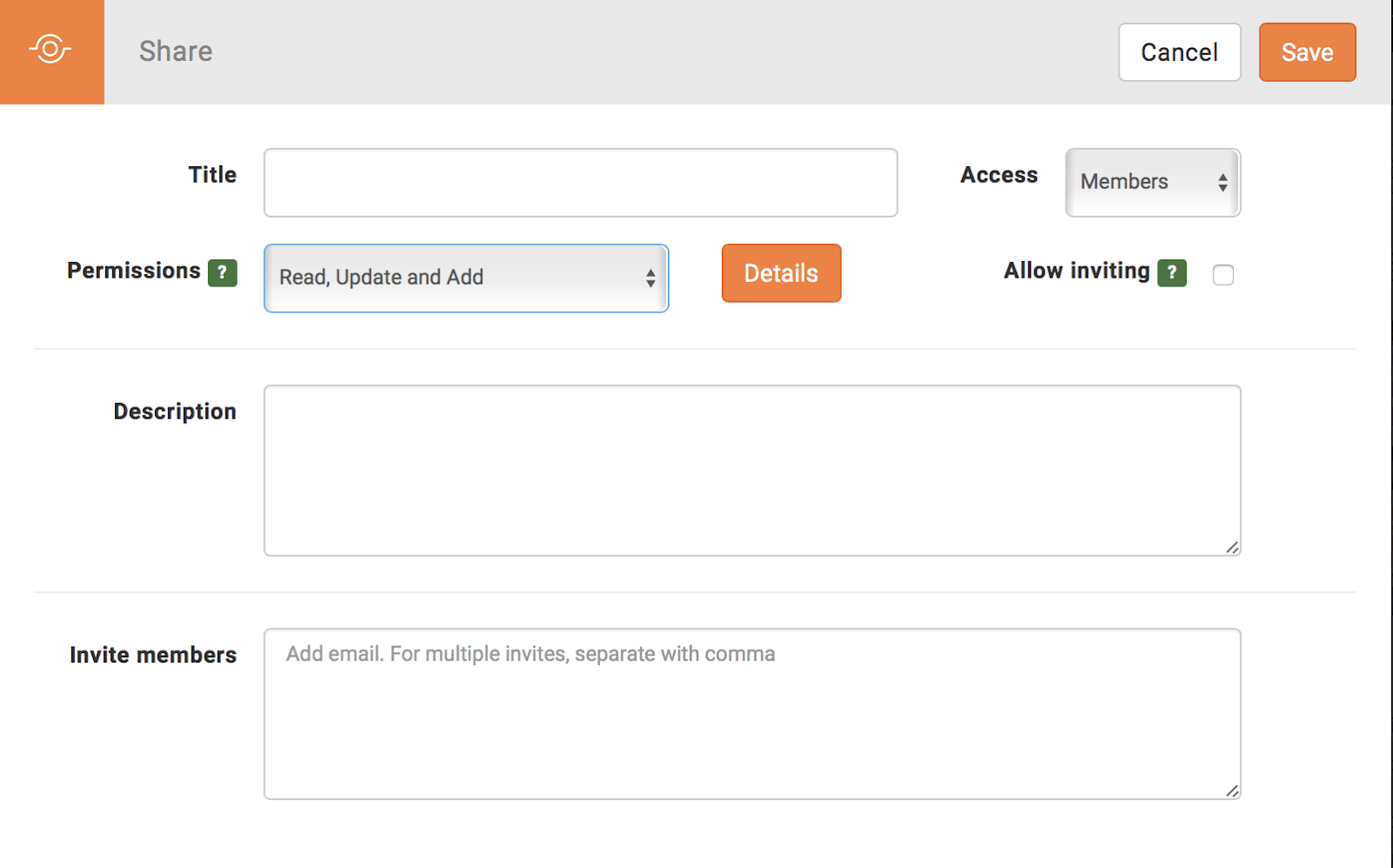Click the Permissions help question mark
Viewport: 1393px width, 868px height.
tap(222, 273)
